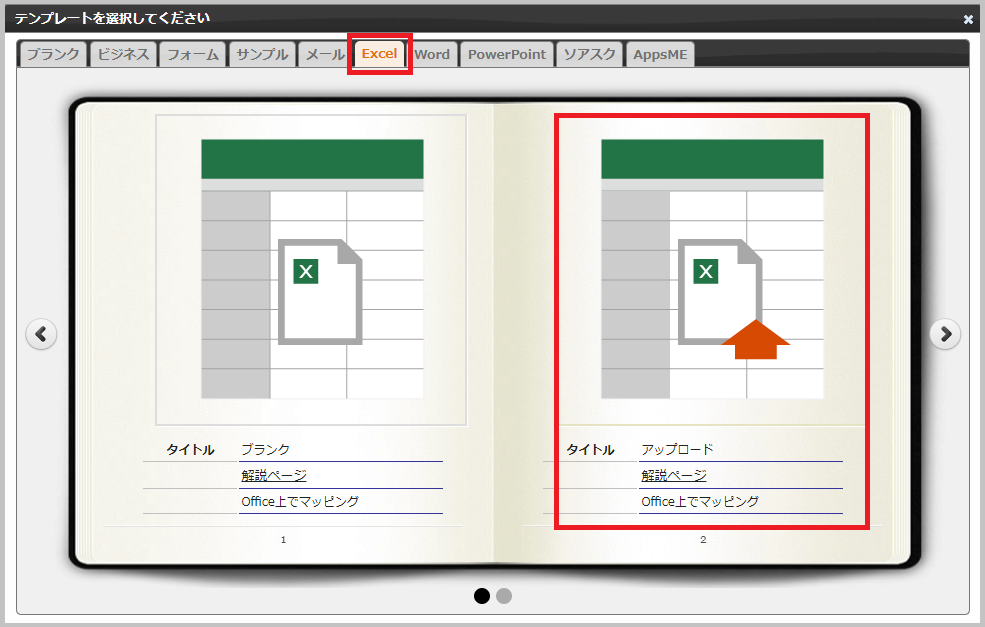Close the template selection dialog
This screenshot has width=985, height=627.
pyautogui.click(x=967, y=19)
